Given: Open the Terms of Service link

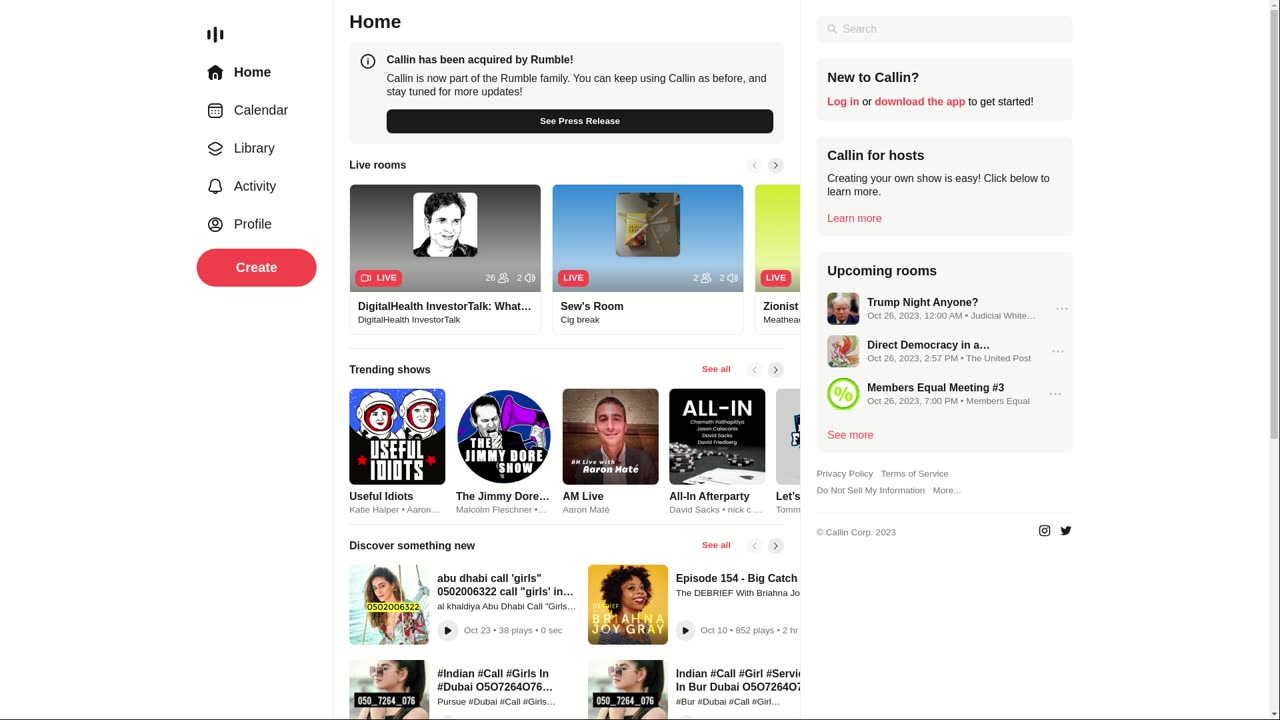Looking at the screenshot, I should point(915,474).
